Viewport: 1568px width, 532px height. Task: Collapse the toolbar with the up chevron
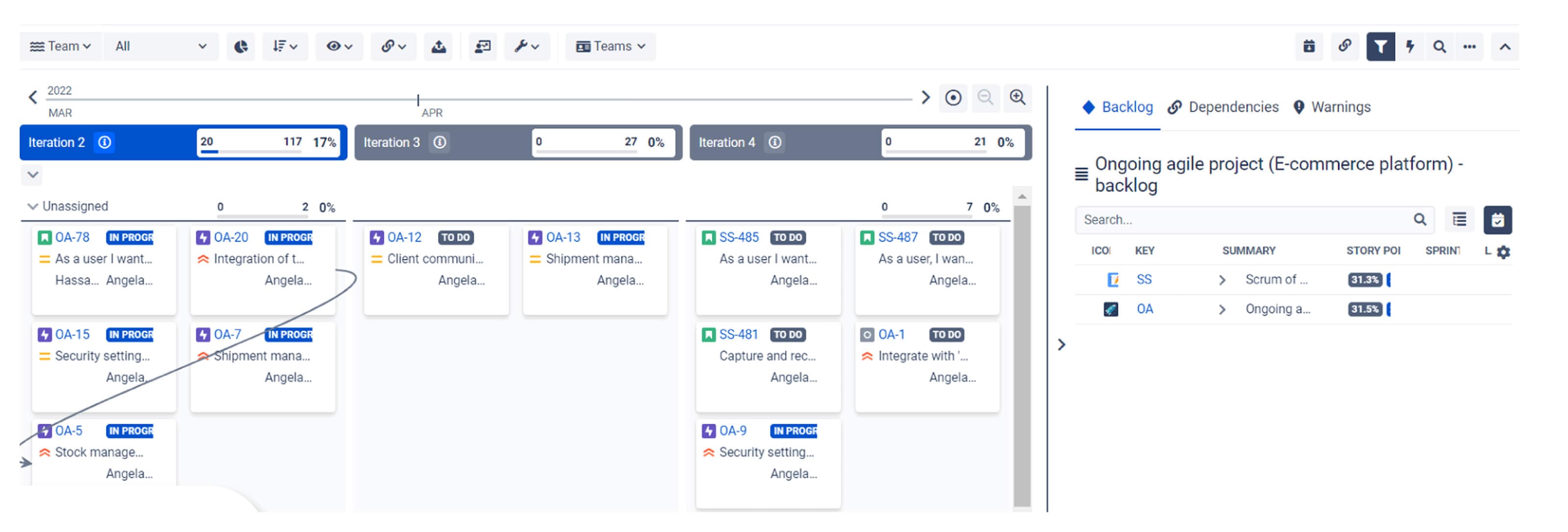click(x=1505, y=46)
